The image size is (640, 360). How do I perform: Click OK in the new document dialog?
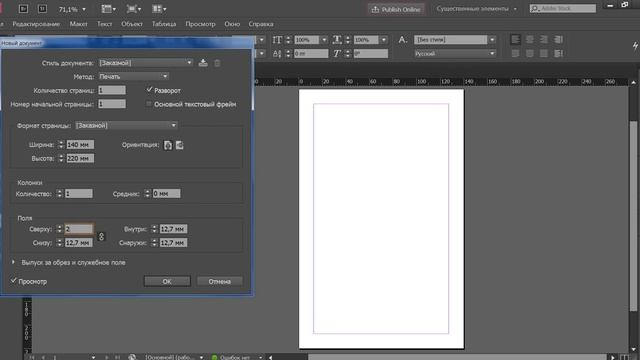coord(167,281)
